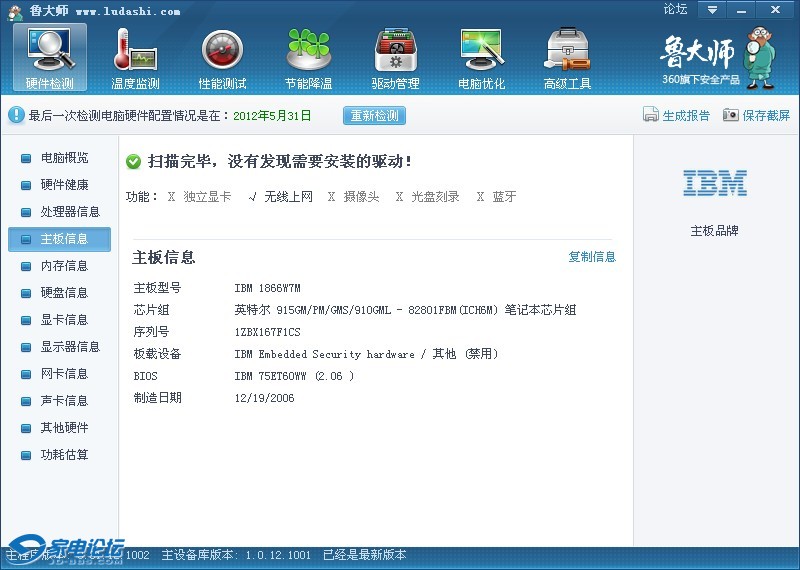Viewport: 800px width, 570px height.
Task: Open the 论坛 forum link
Action: pyautogui.click(x=676, y=9)
